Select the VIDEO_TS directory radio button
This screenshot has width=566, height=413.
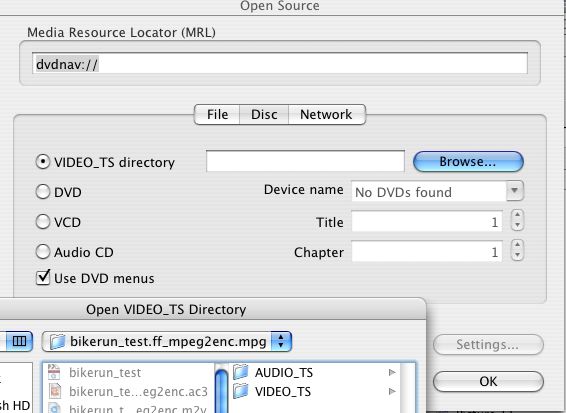[43, 162]
